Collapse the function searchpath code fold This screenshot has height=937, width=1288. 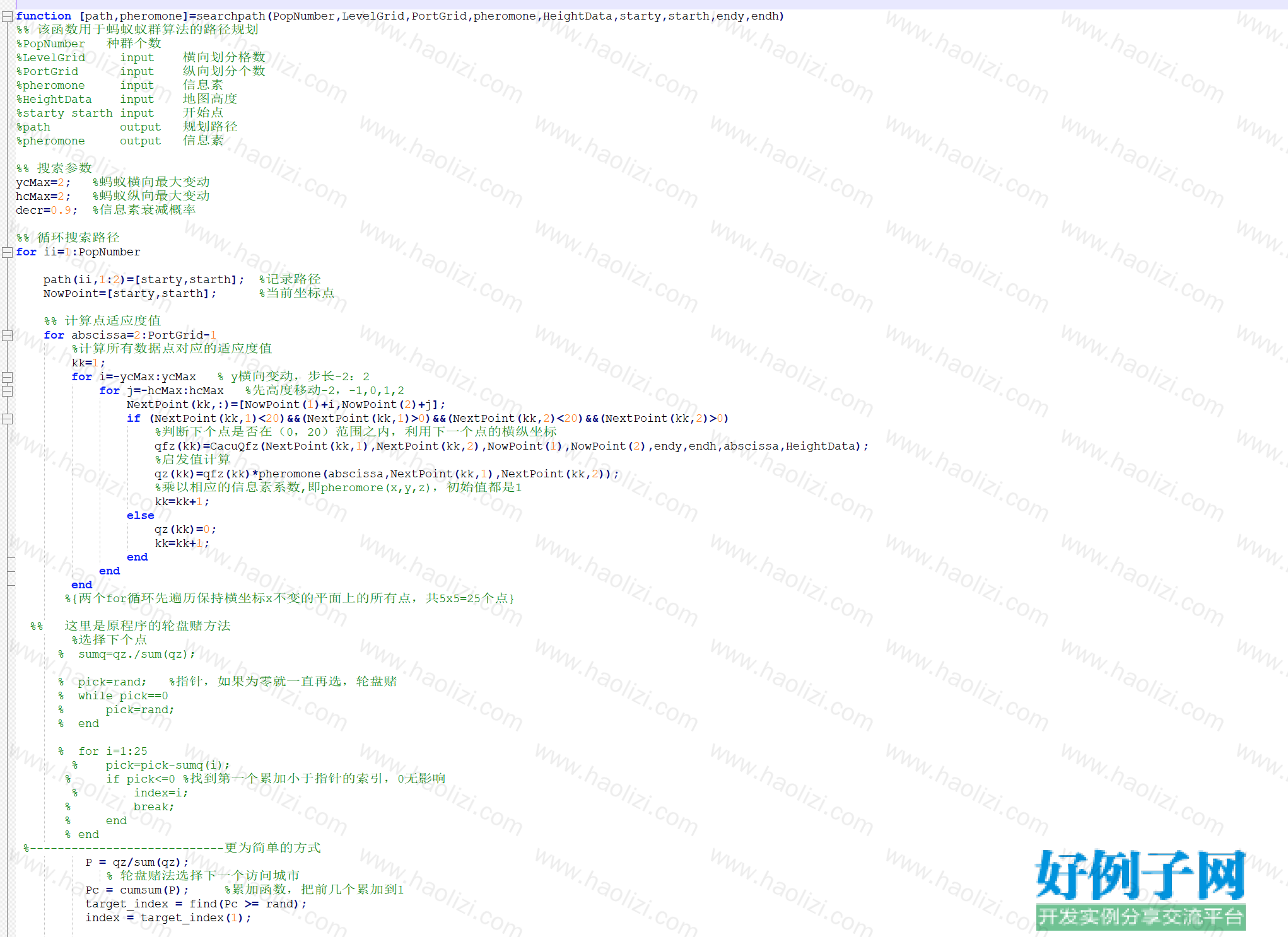(8, 16)
